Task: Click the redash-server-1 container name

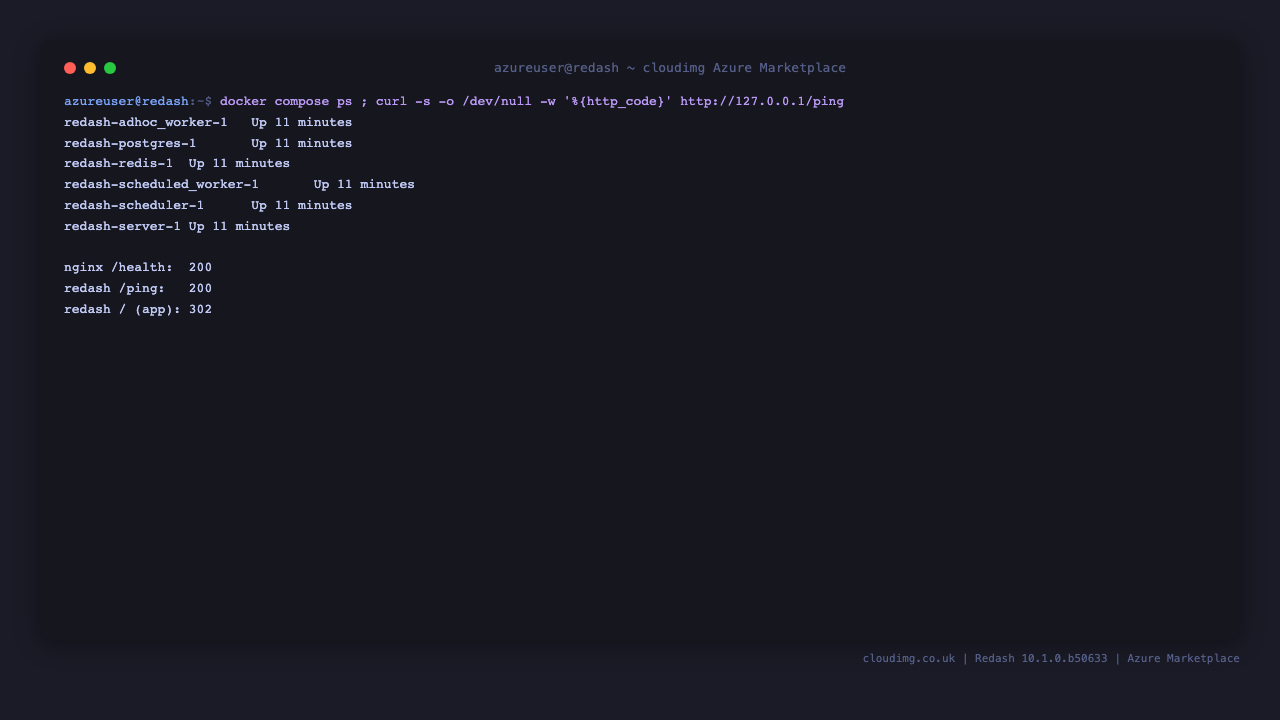Action: click(122, 227)
